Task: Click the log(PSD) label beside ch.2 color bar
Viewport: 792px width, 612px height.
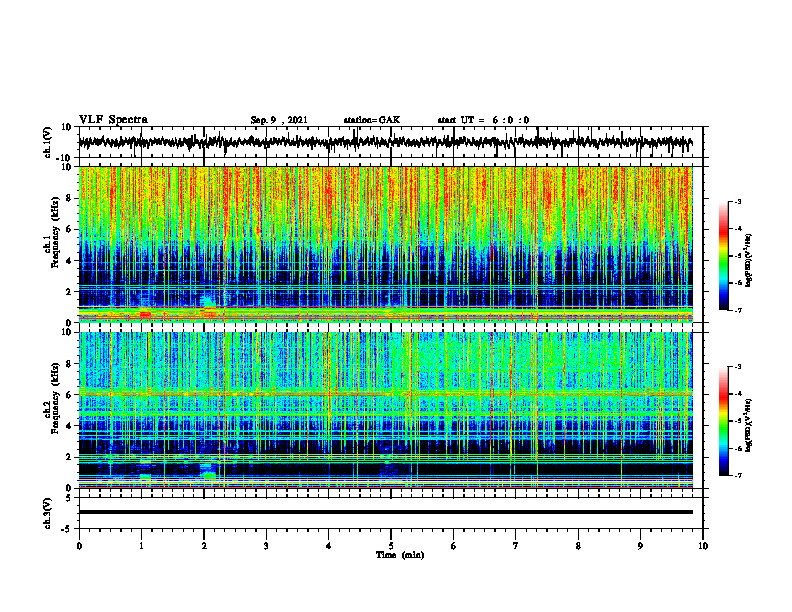Action: pyautogui.click(x=749, y=425)
